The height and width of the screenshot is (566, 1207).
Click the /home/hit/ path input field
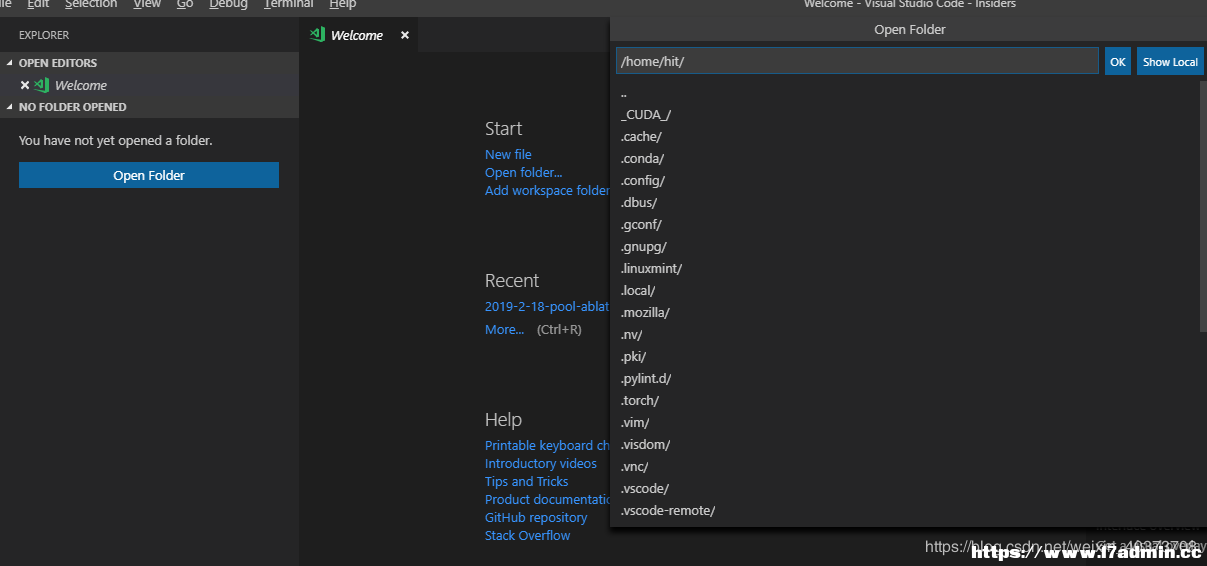(x=857, y=61)
